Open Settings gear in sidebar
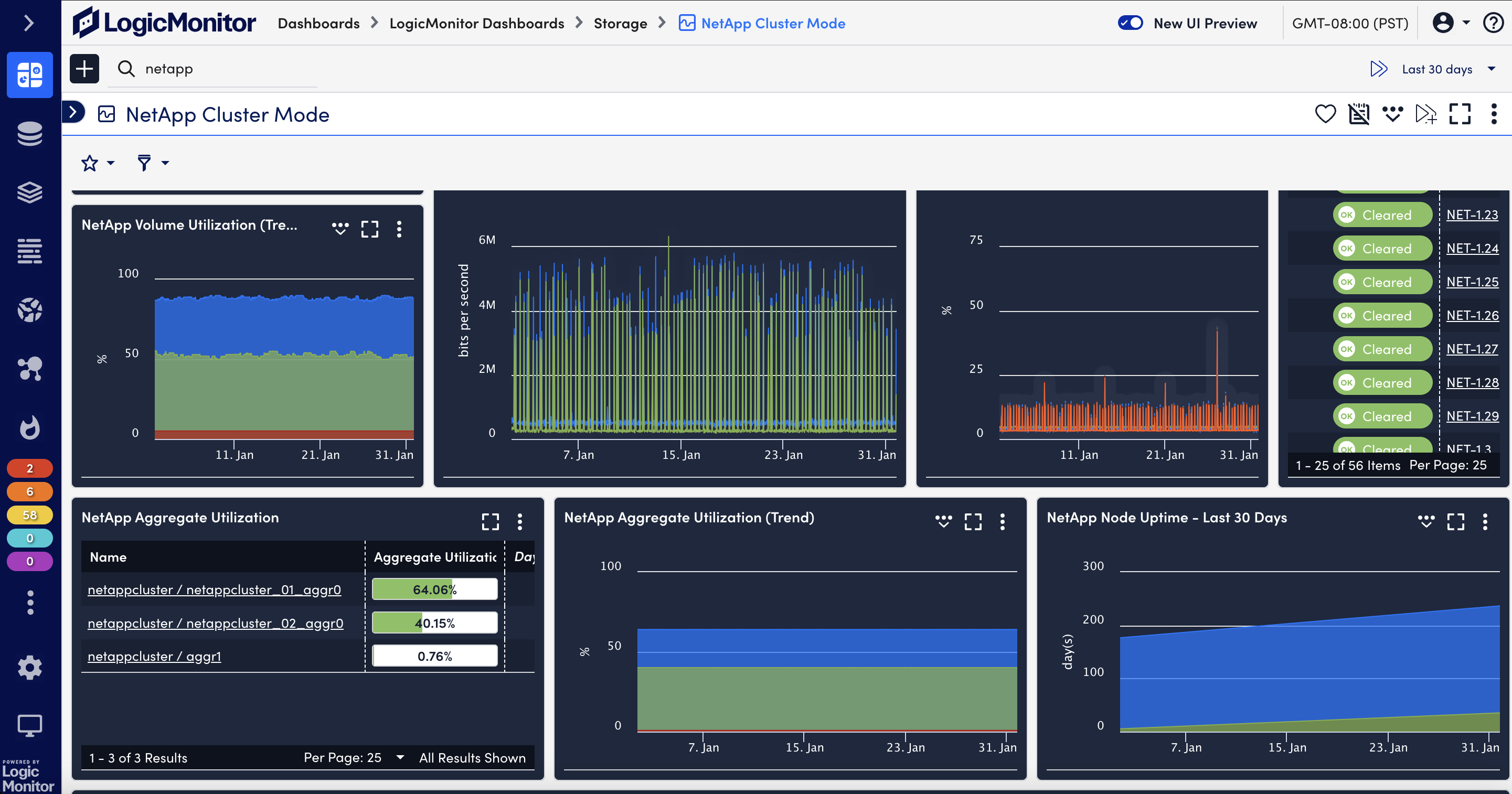1512x794 pixels. (29, 667)
